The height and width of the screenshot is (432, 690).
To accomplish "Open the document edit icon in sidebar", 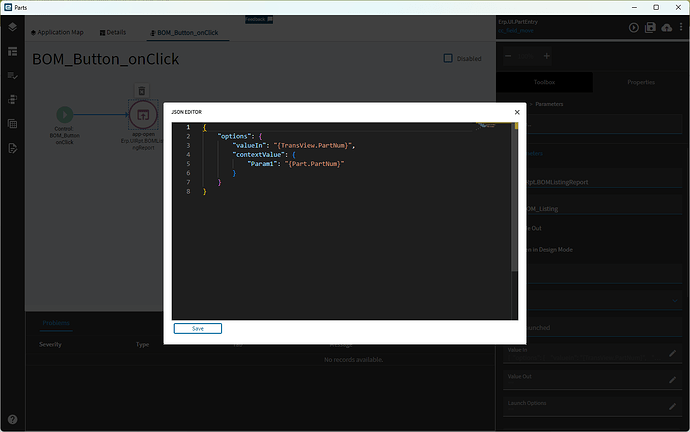I will click(x=13, y=148).
